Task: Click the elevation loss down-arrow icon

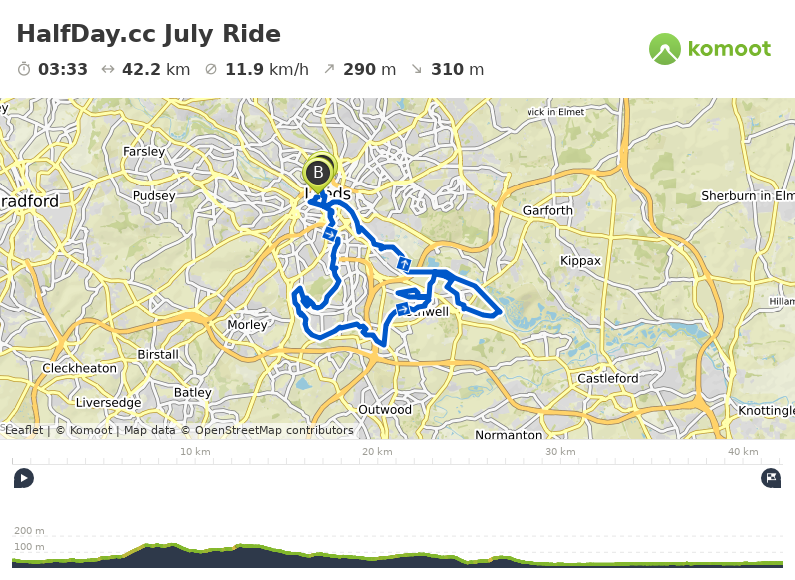Action: 417,69
